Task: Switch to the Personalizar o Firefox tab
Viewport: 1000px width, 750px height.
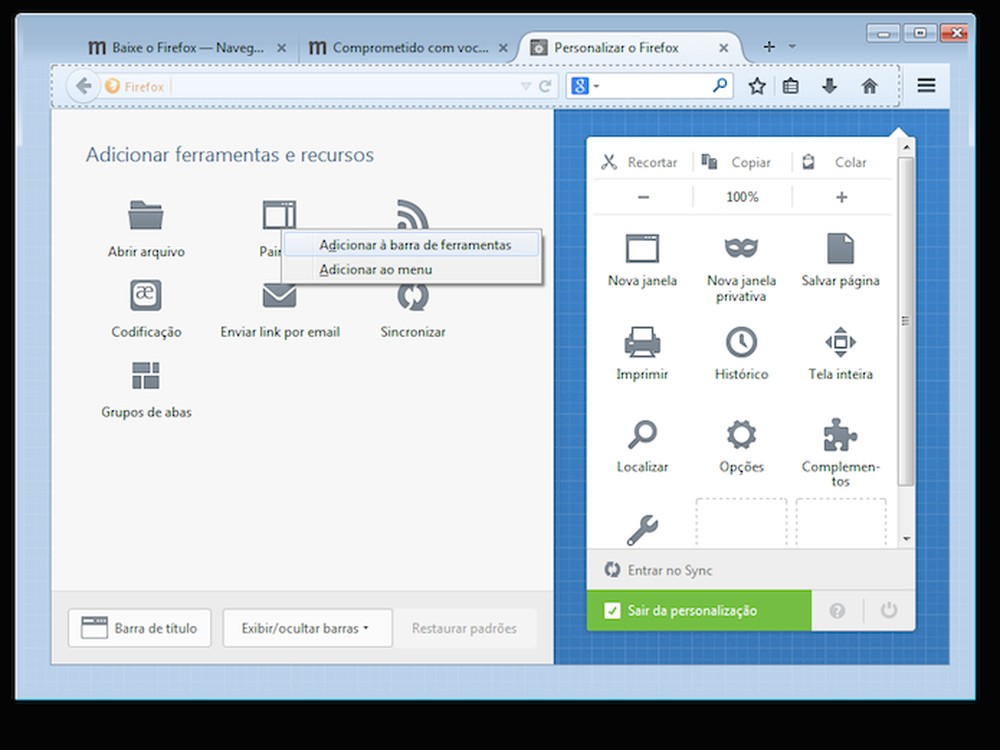Action: 620,46
